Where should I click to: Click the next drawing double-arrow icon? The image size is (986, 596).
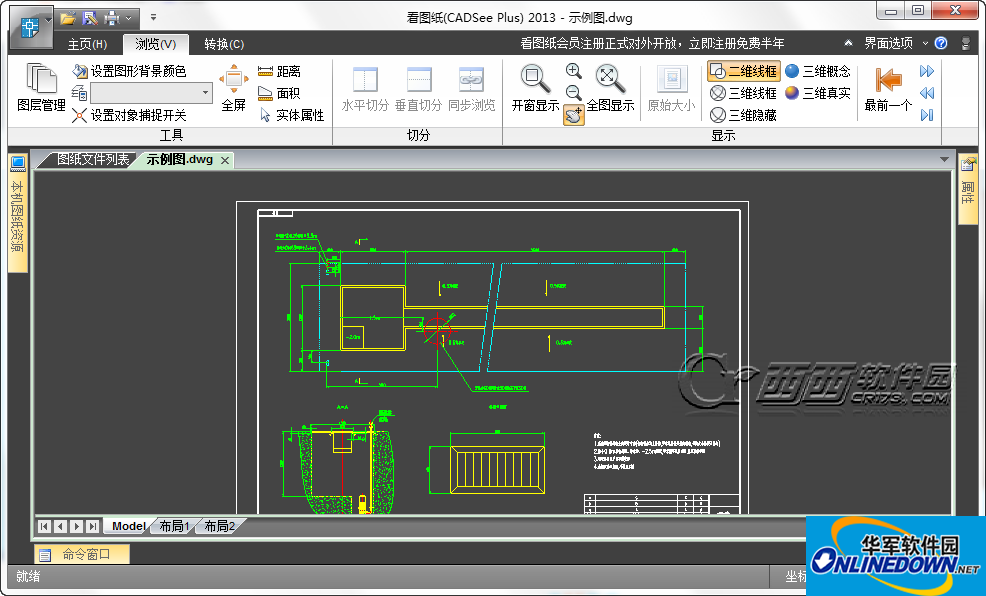pos(927,71)
